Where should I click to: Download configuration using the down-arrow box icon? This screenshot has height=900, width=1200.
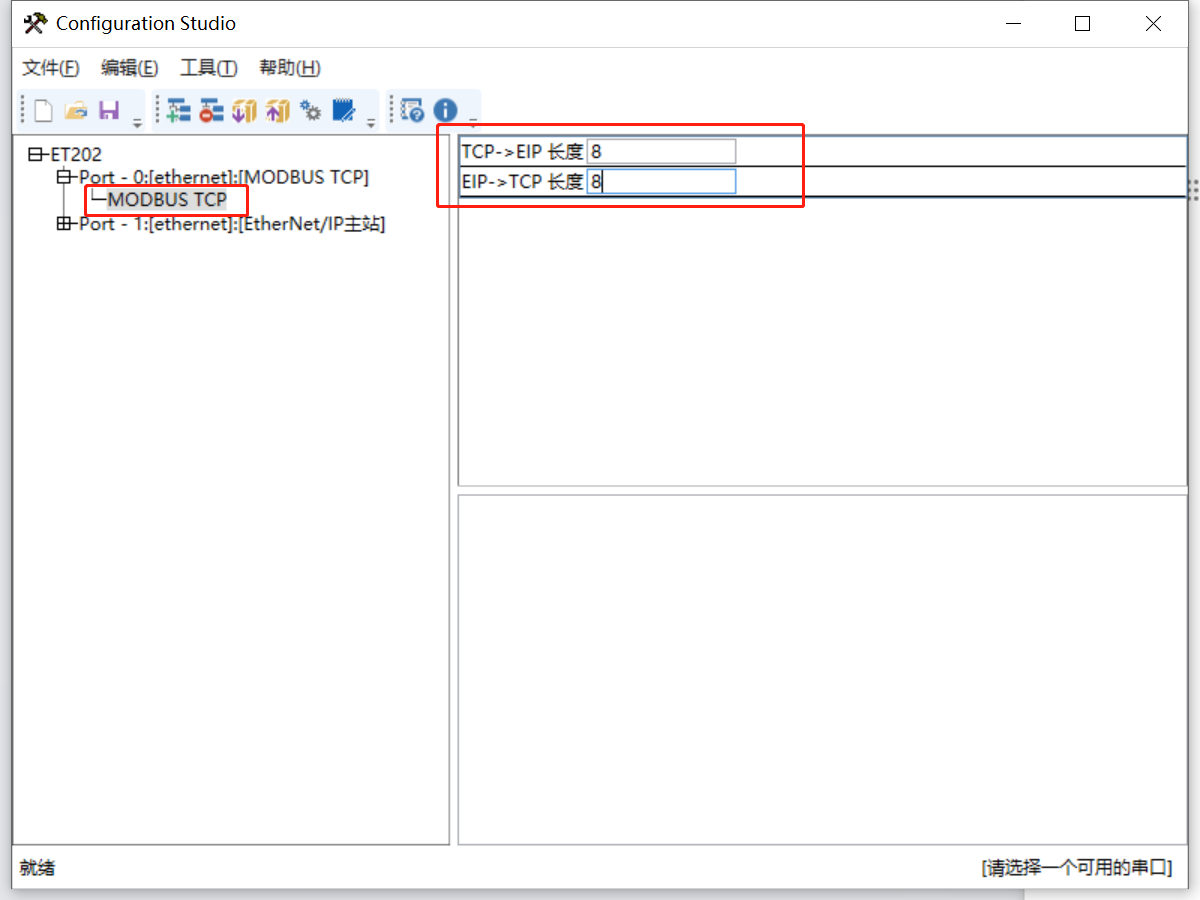[245, 111]
